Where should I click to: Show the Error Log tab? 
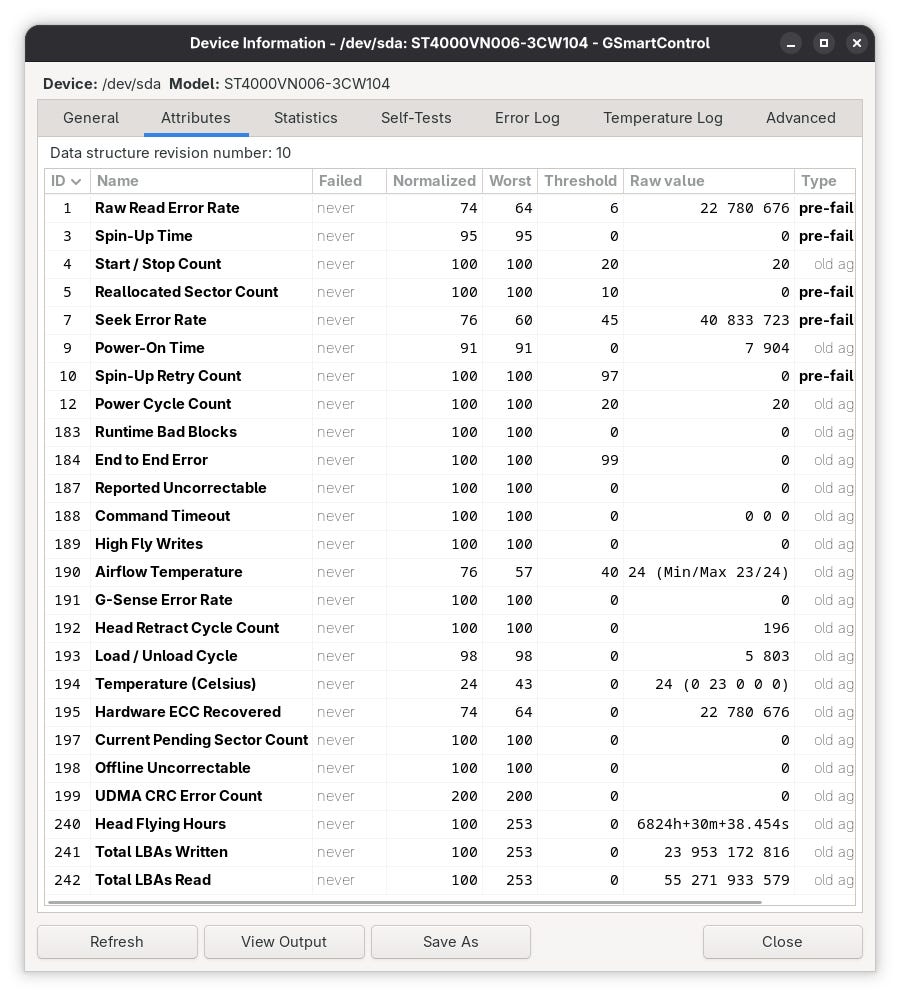[527, 118]
